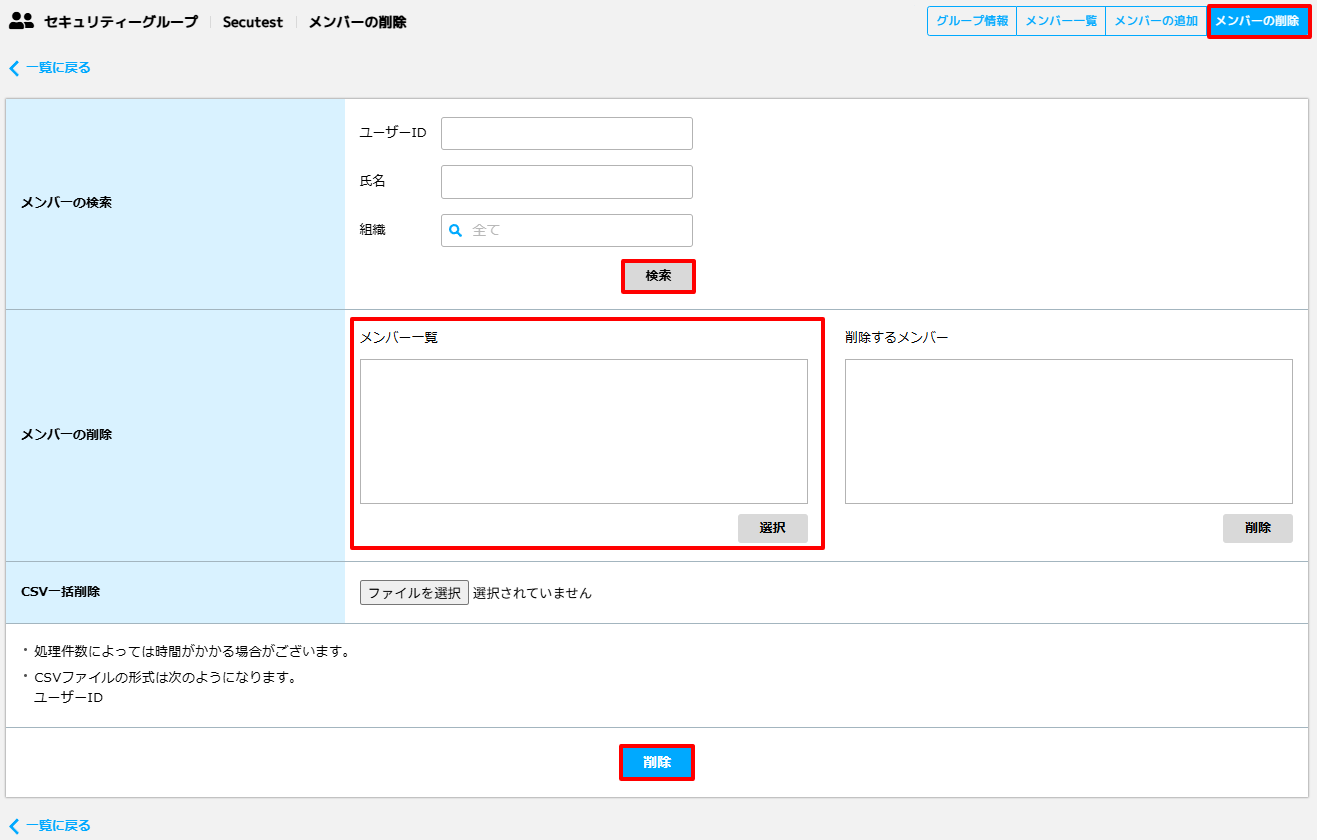Click the CSVファイルの形式 note text
The height and width of the screenshot is (840, 1317).
pos(166,677)
